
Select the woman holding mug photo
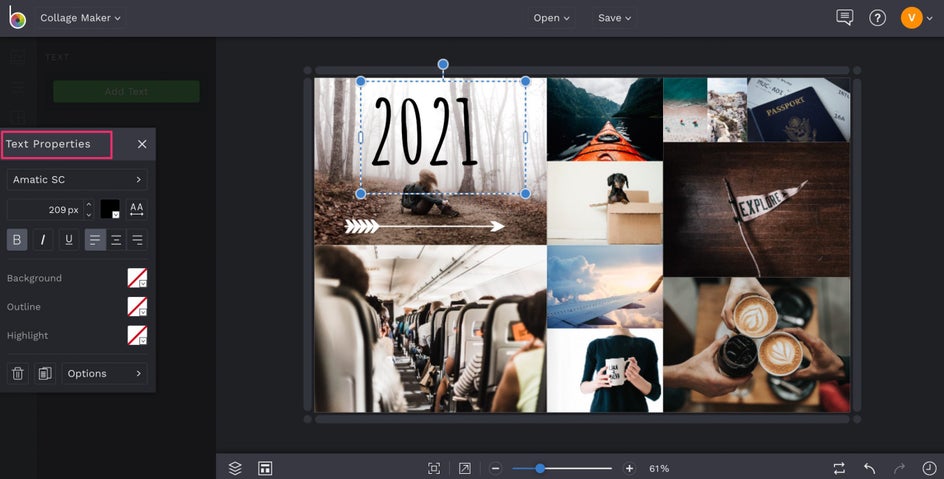pos(604,370)
